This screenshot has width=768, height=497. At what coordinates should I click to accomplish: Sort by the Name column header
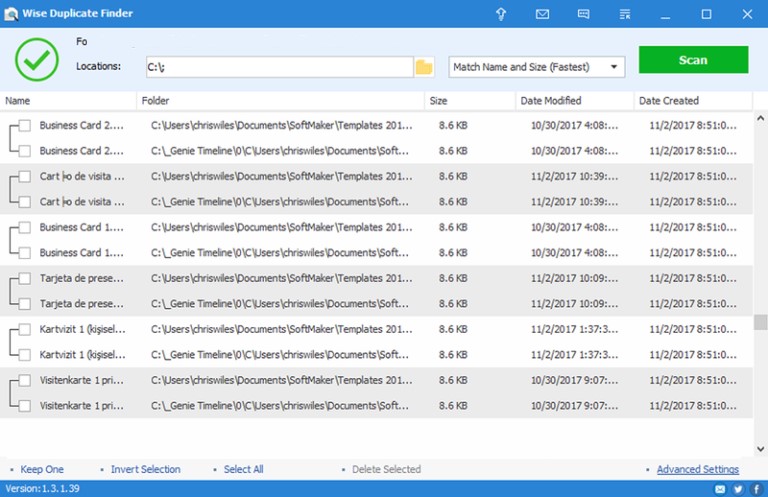(x=68, y=101)
